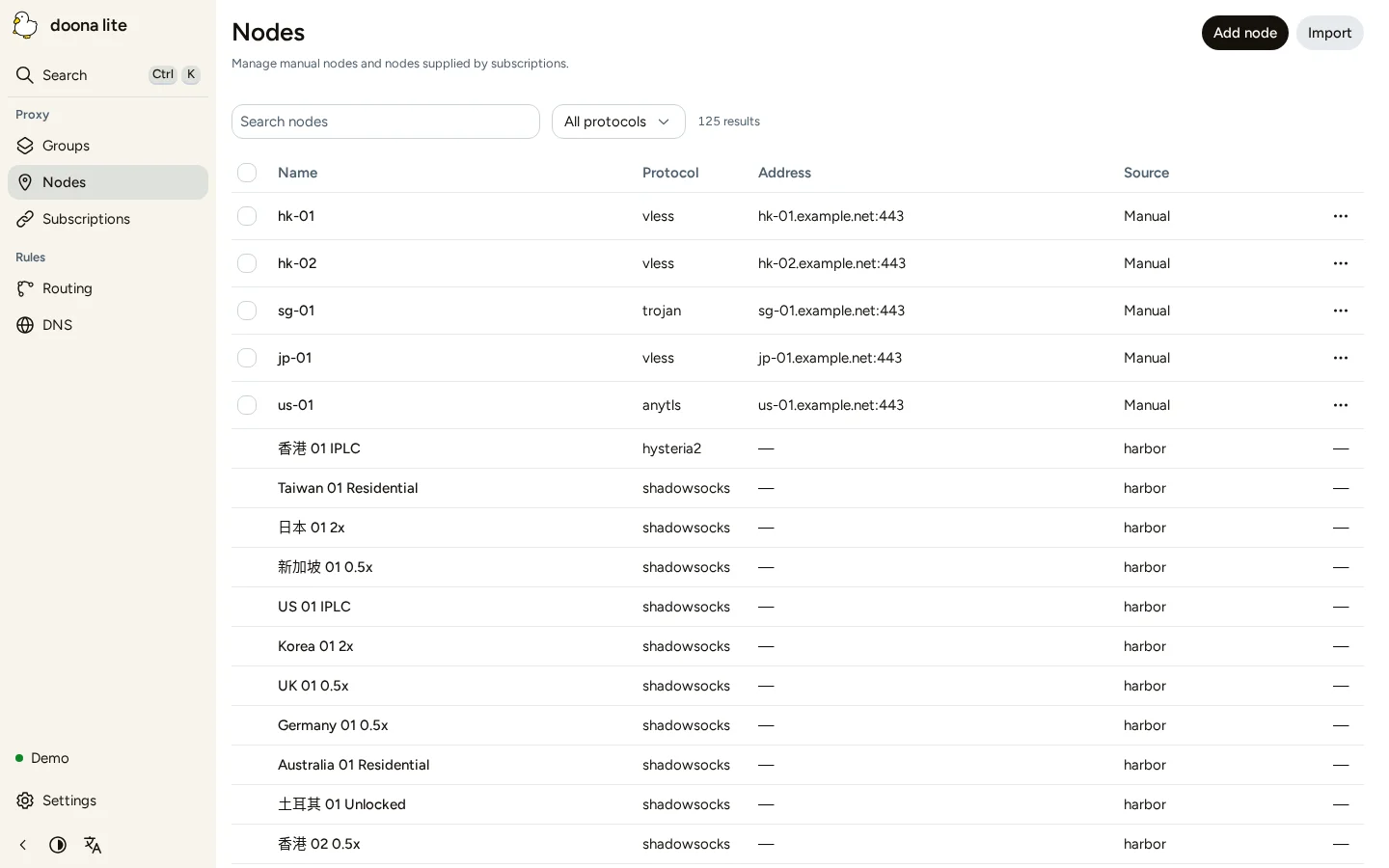Click the Address column header
The width and height of the screenshot is (1389, 868).
click(x=784, y=173)
